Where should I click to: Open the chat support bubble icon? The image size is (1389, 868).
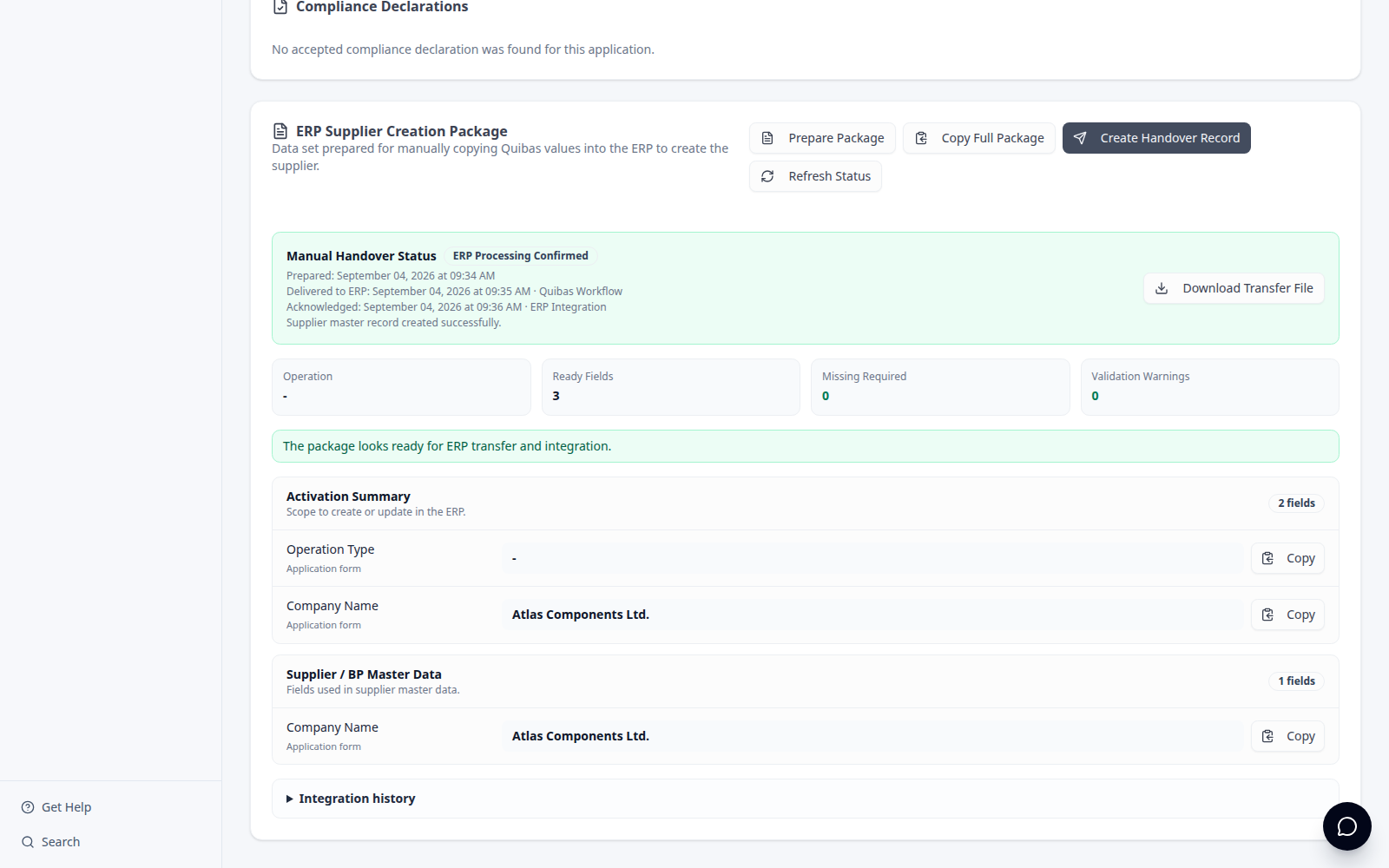[1346, 826]
